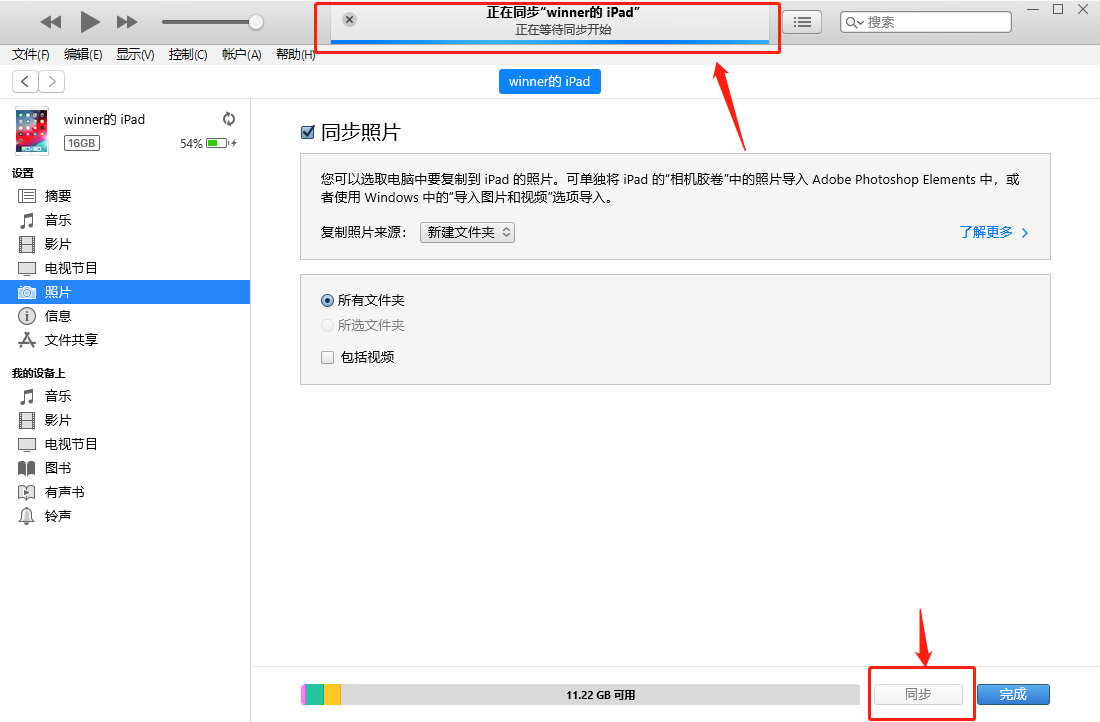The width and height of the screenshot is (1100, 722).
Task: Open the 帮助(H) menu
Action: (295, 55)
